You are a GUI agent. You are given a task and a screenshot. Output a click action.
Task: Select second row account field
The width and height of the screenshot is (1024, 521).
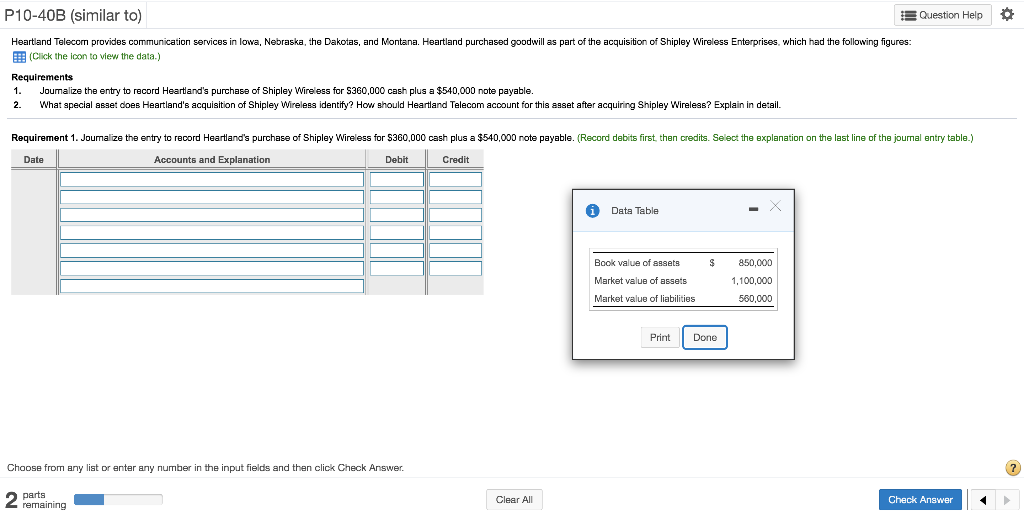[212, 197]
